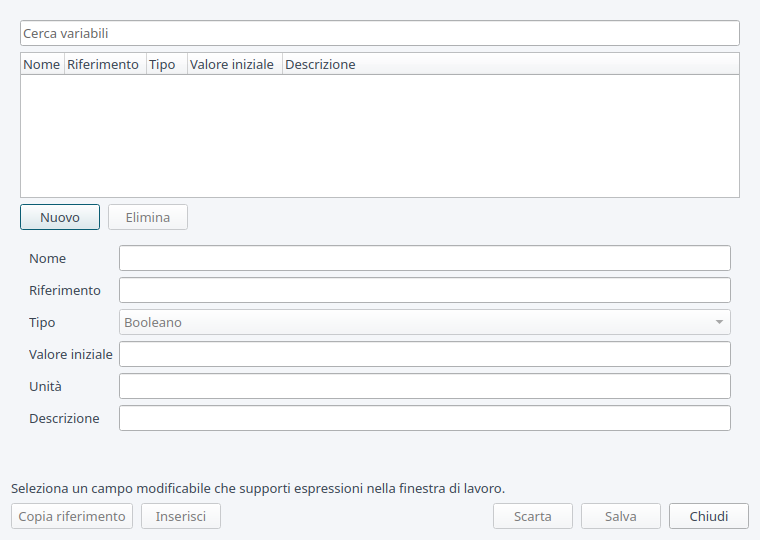Focus the Nome input field
Viewport: 760px width, 540px height.
425,258
